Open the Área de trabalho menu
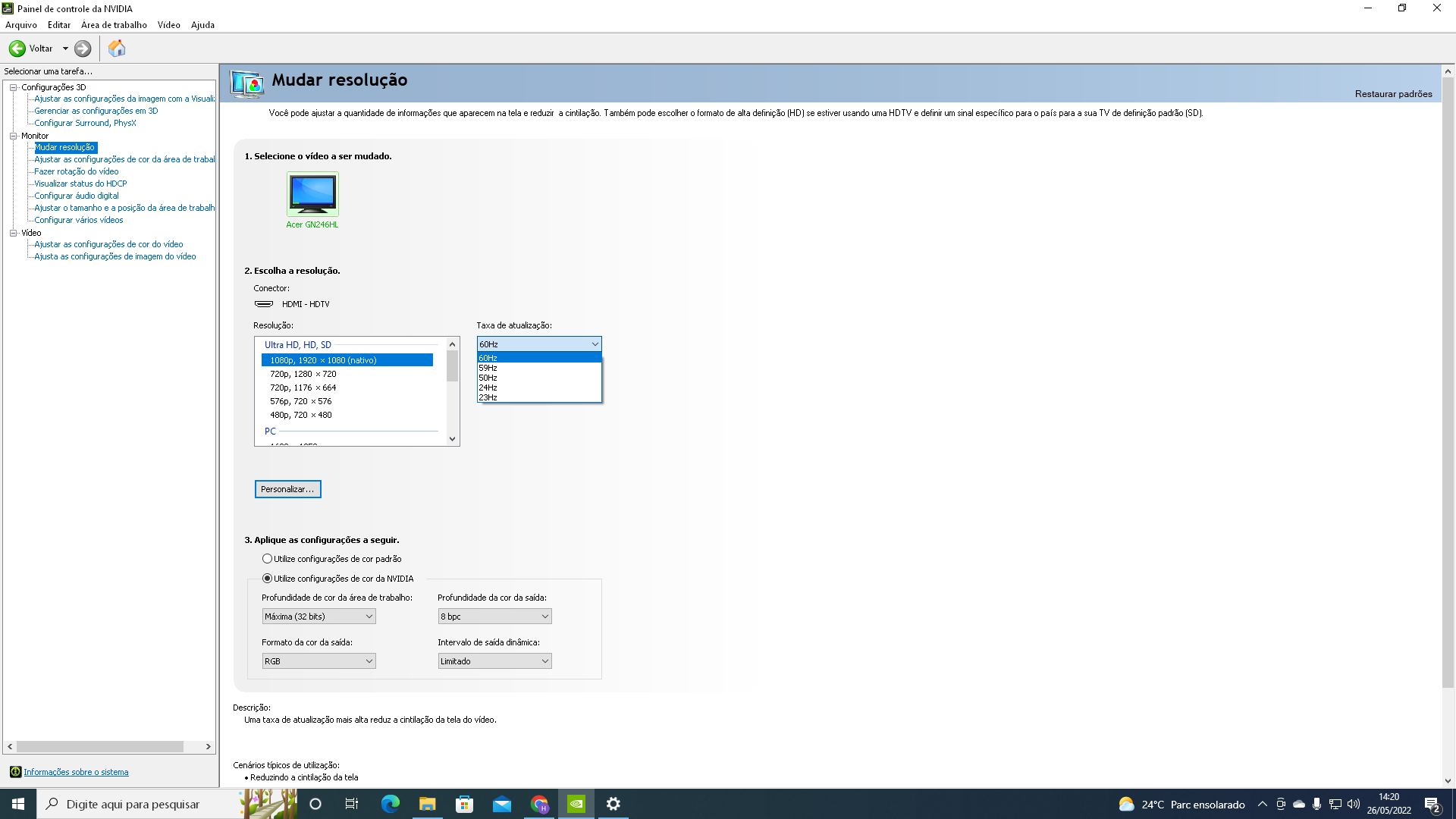1456x819 pixels. click(x=114, y=25)
